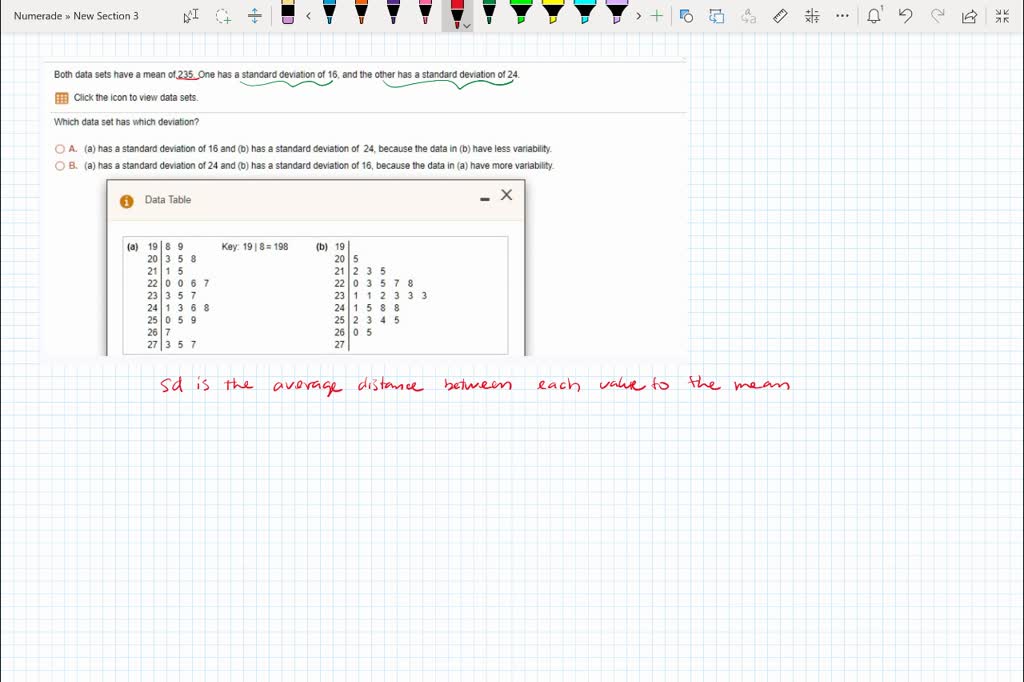Click the handwritten word 'distance'
Image resolution: width=1024 pixels, height=682 pixels.
click(390, 384)
